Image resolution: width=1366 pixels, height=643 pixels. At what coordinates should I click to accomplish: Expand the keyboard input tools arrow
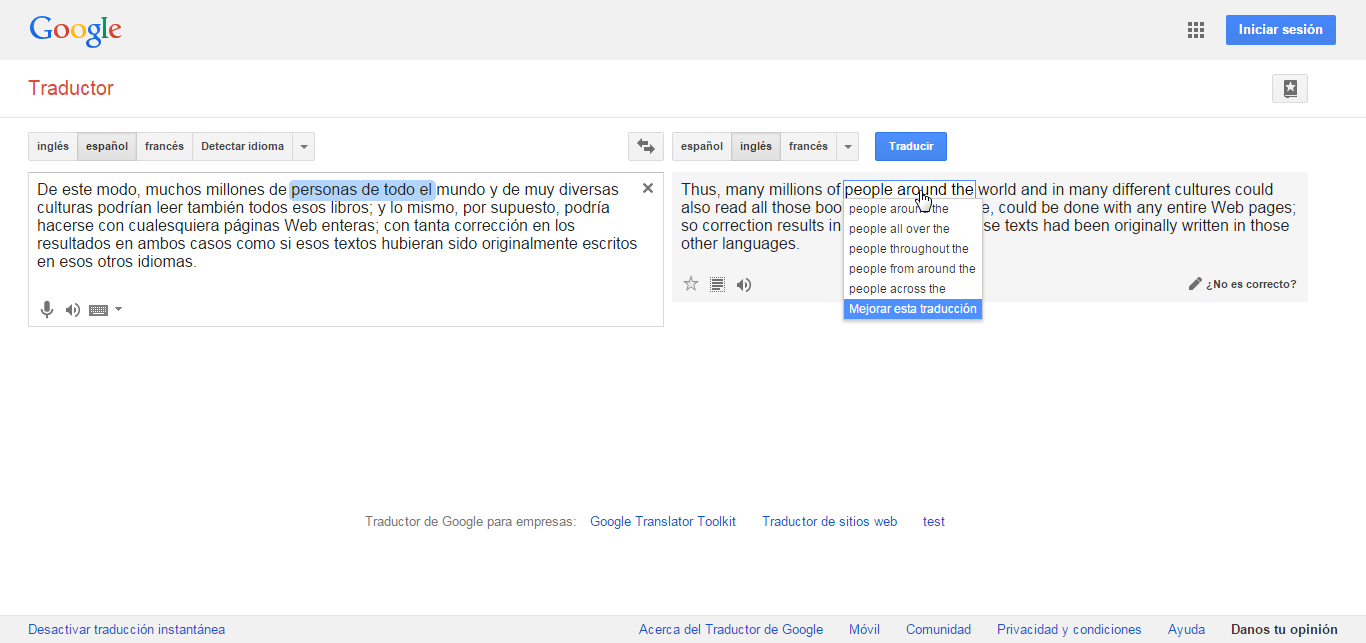[x=118, y=309]
